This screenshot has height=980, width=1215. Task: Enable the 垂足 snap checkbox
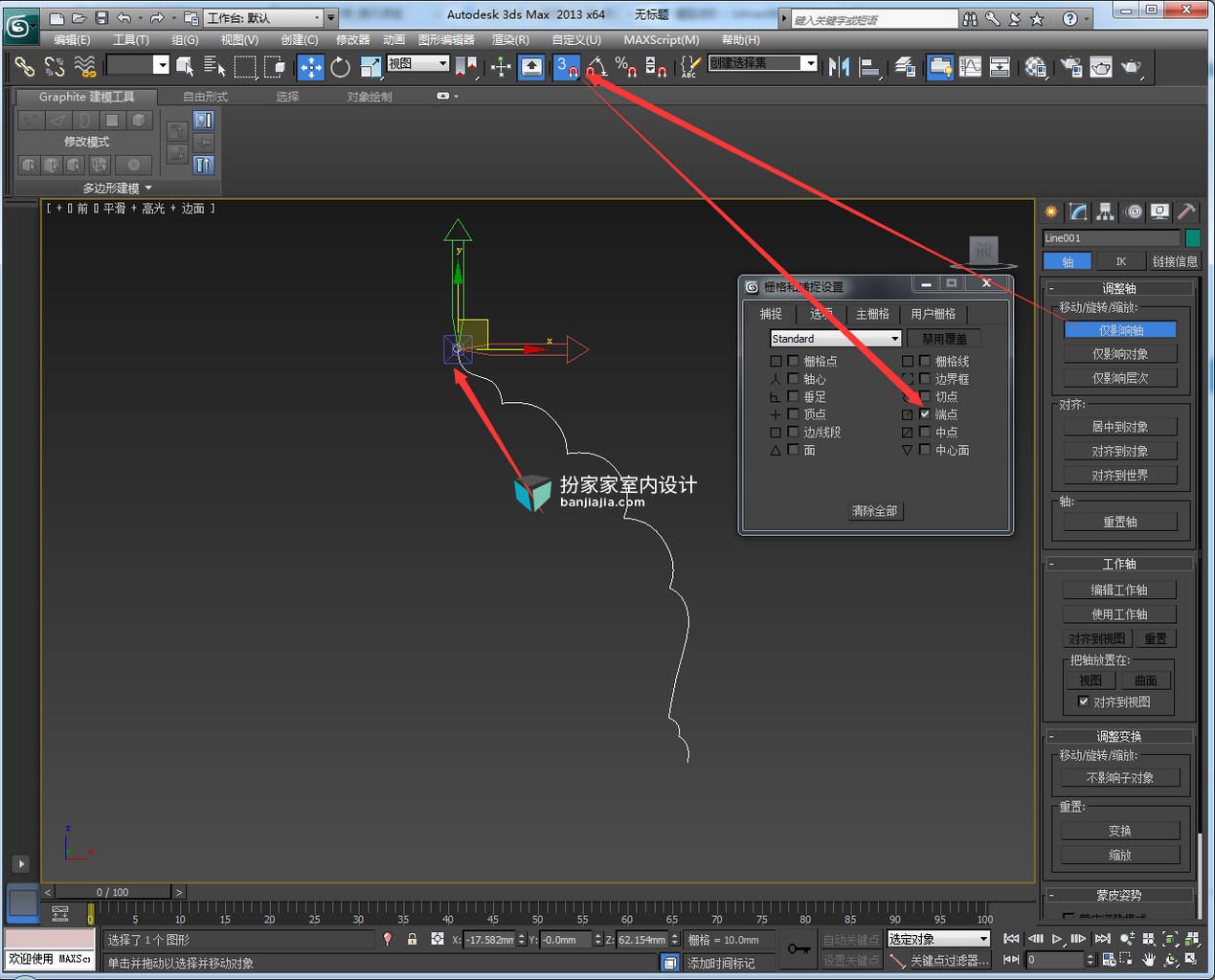coord(793,396)
